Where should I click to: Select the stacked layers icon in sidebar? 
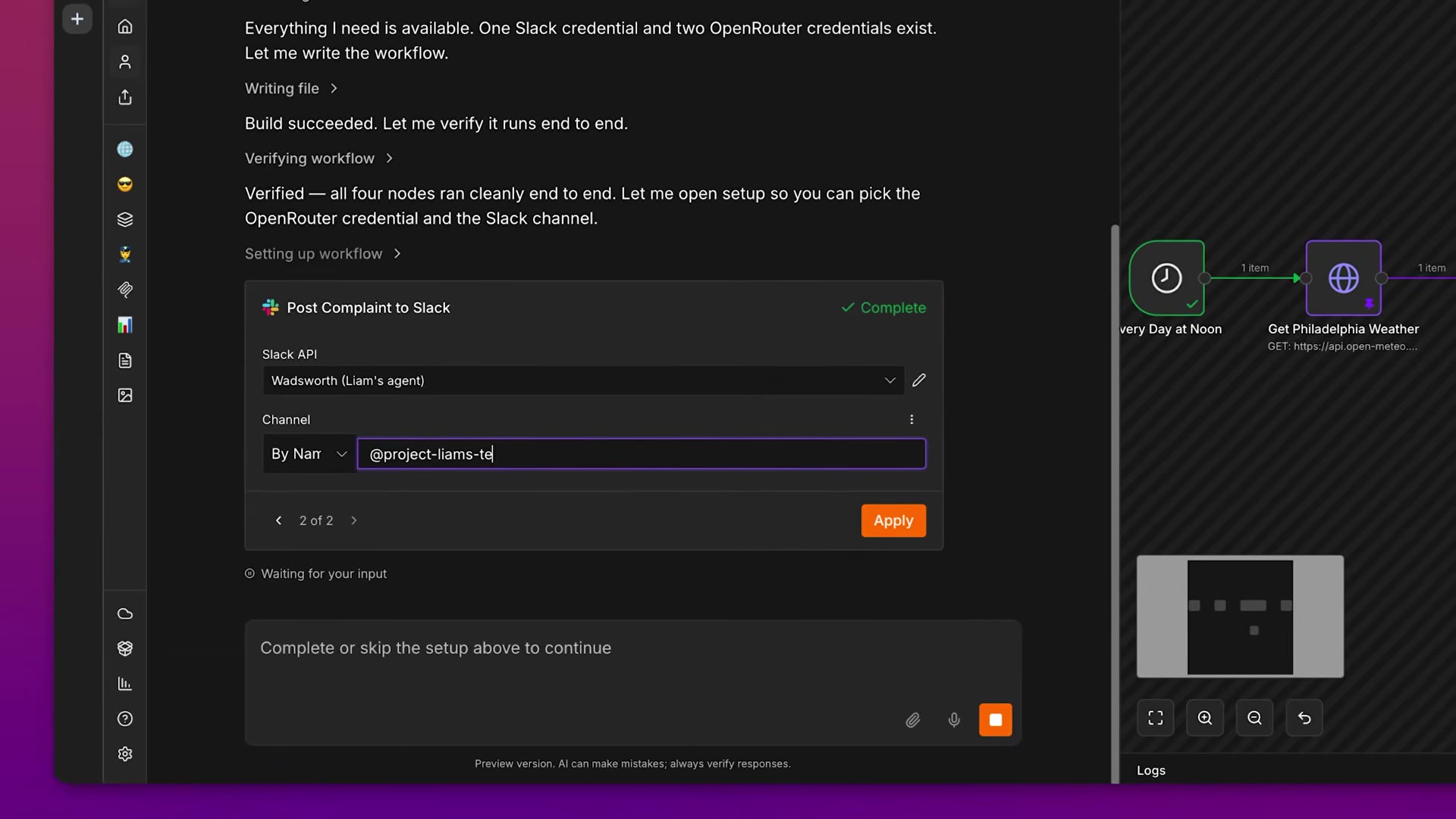(125, 219)
